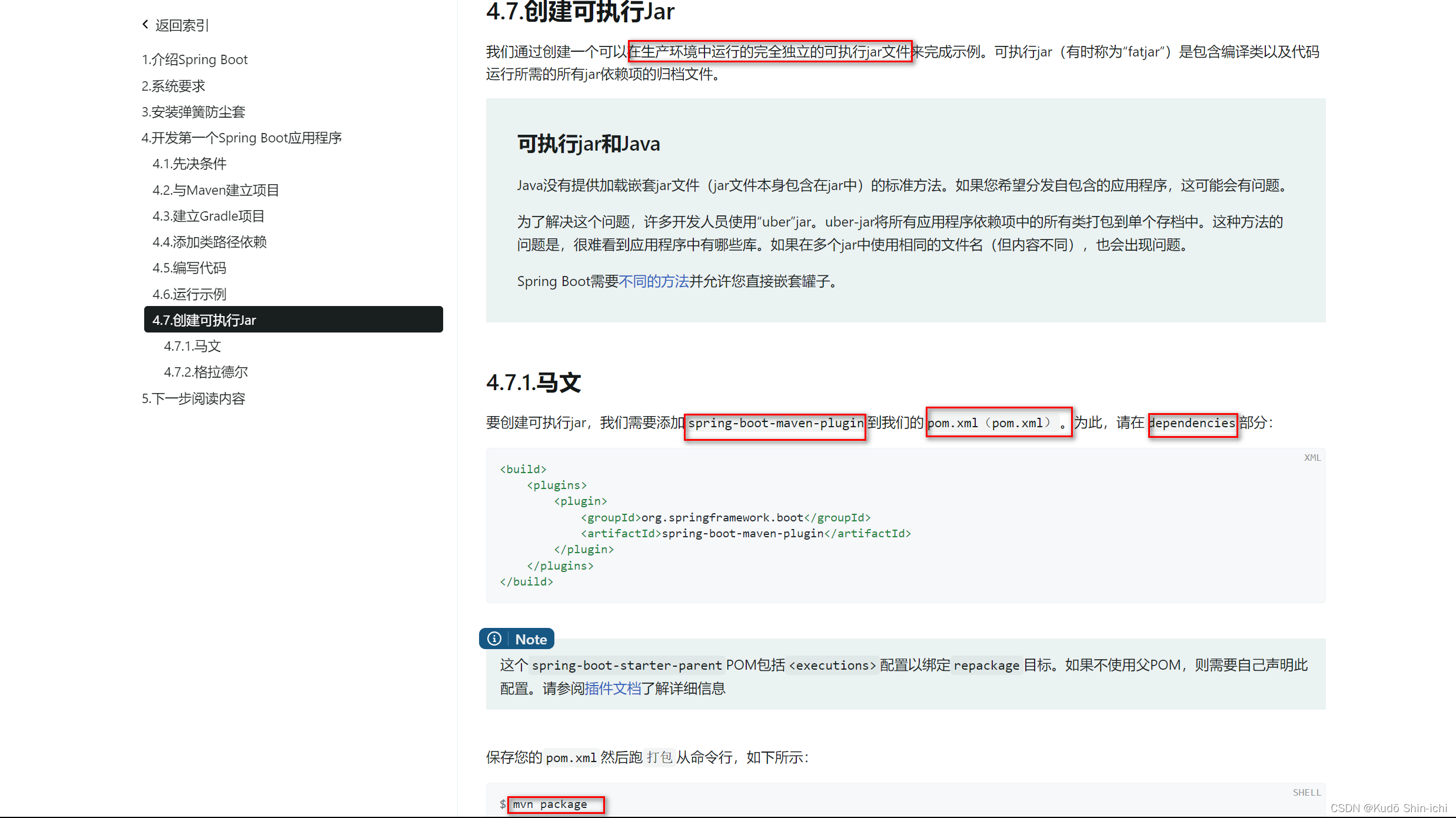Follow the 不同的方法 hyperlink
The image size is (1456, 818).
[x=654, y=281]
